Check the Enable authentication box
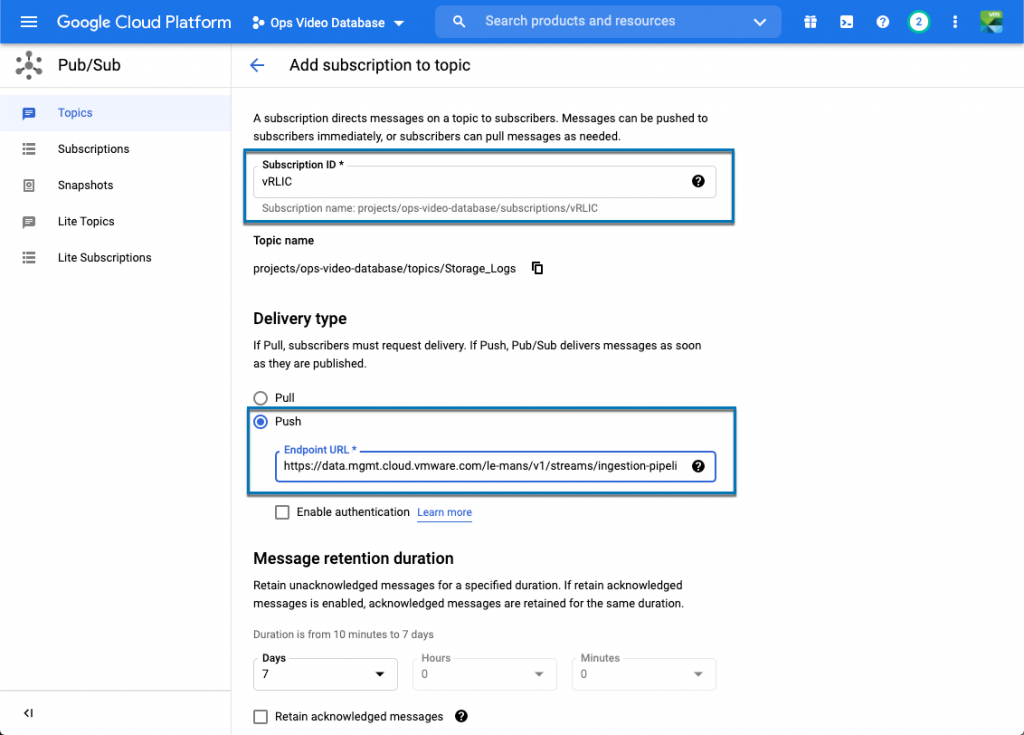The width and height of the screenshot is (1024, 735). point(282,512)
